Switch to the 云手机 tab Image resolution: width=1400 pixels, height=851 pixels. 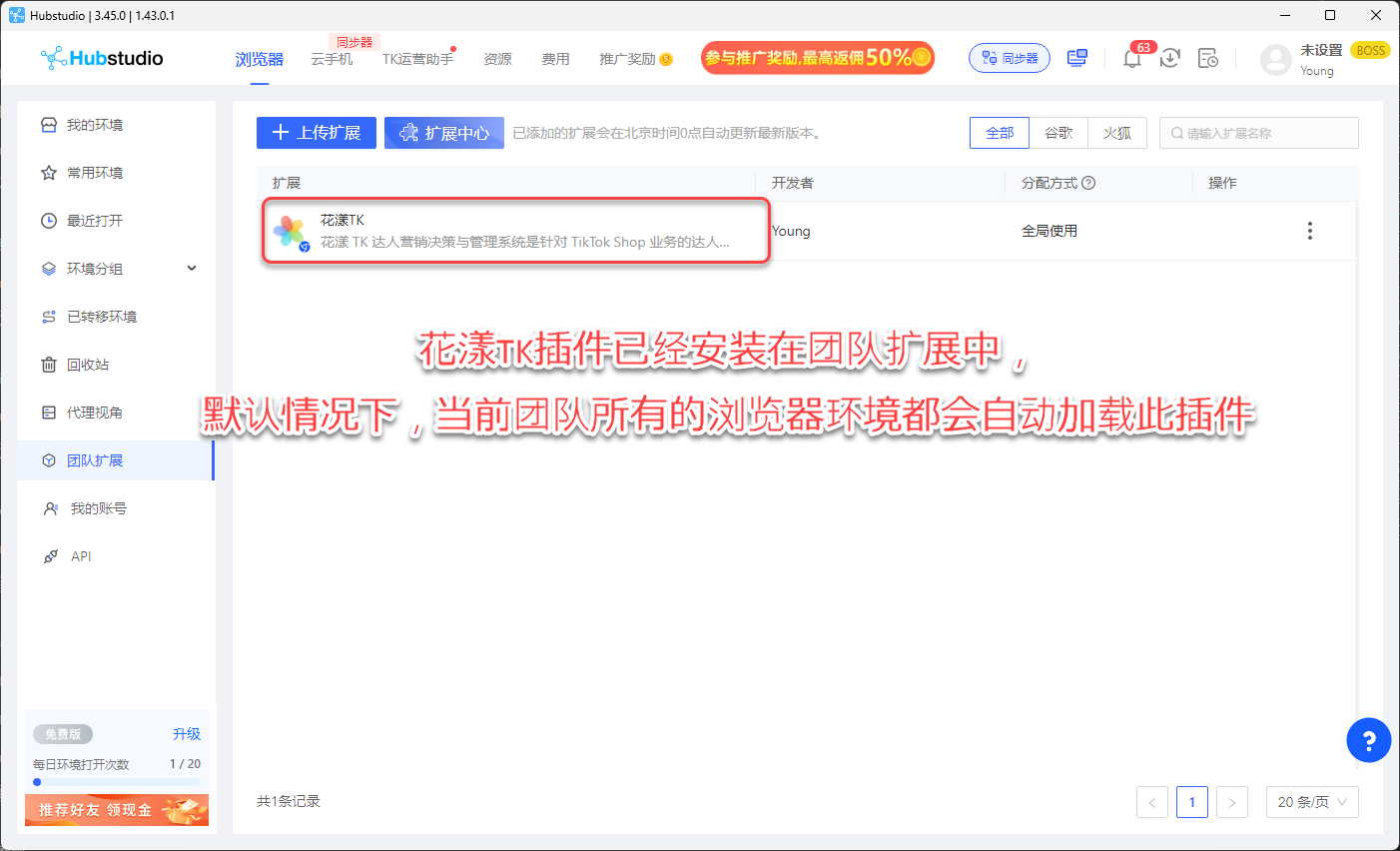tap(332, 59)
